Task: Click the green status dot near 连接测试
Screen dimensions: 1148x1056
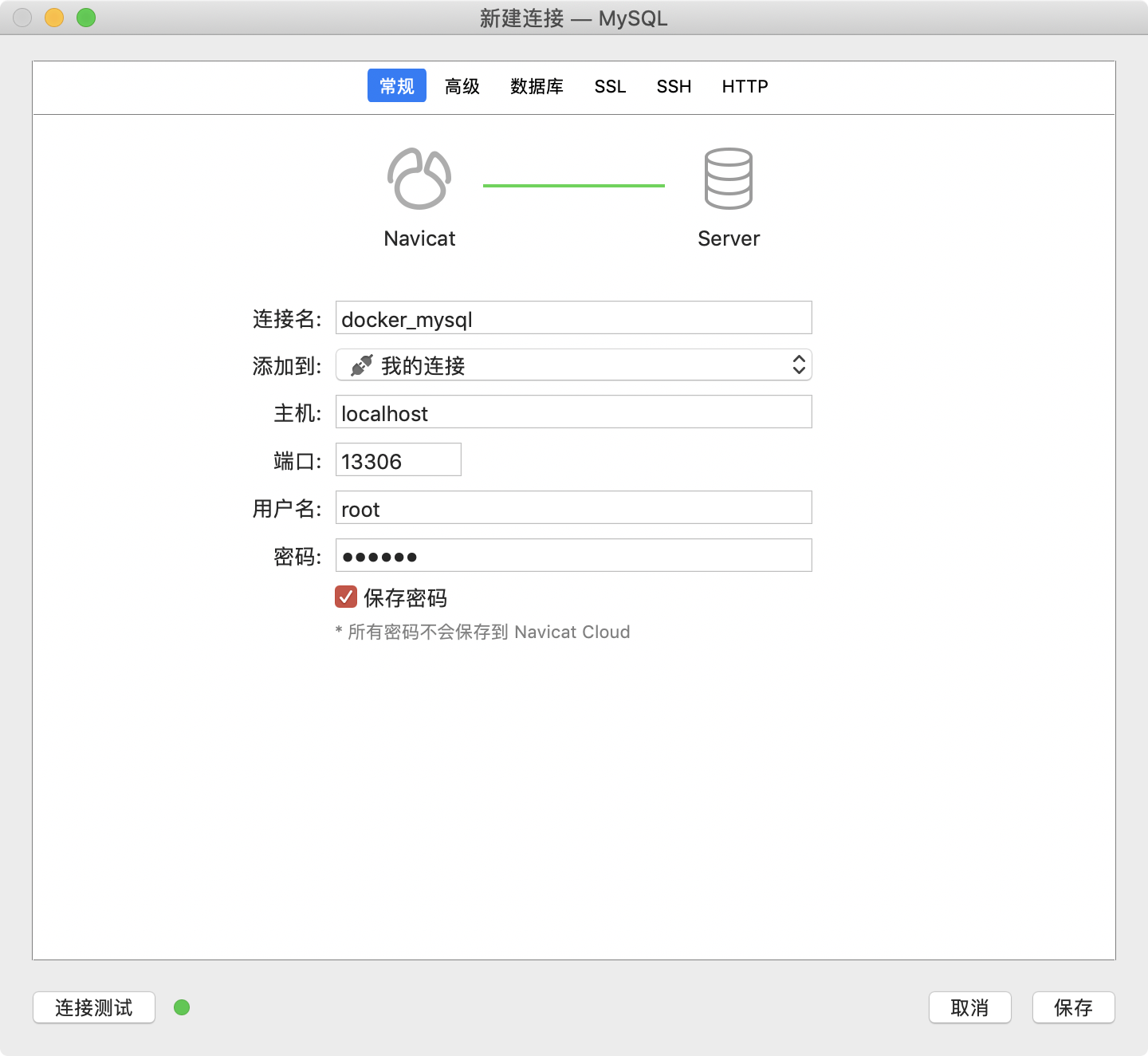Action: click(x=182, y=1007)
